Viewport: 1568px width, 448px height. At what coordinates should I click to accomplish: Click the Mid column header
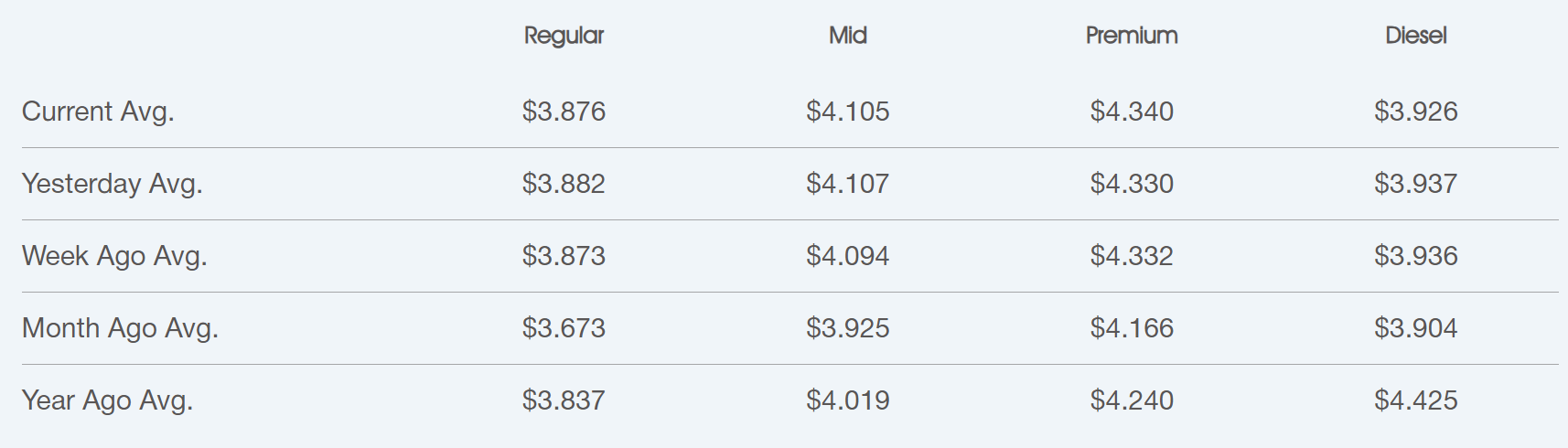(x=848, y=36)
